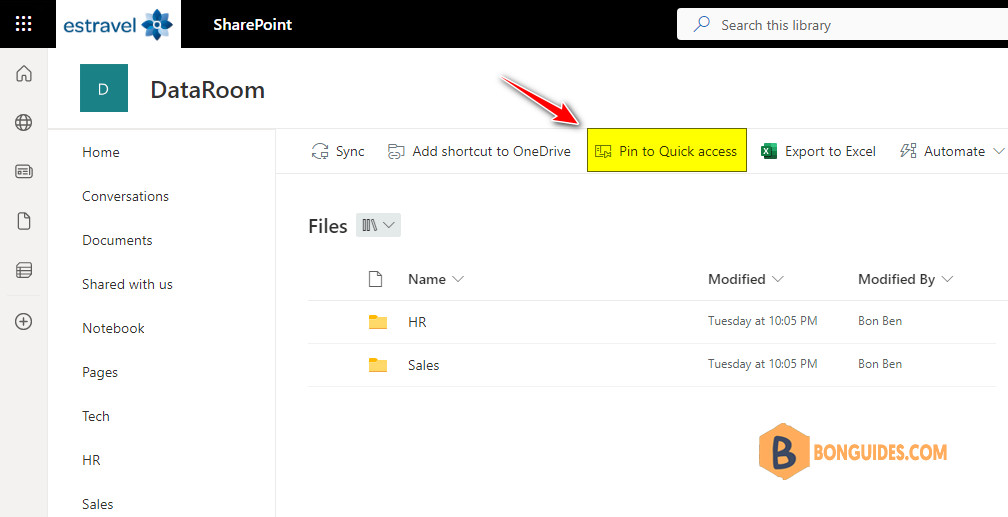
Task: Click the Files heading
Action: pos(328,226)
